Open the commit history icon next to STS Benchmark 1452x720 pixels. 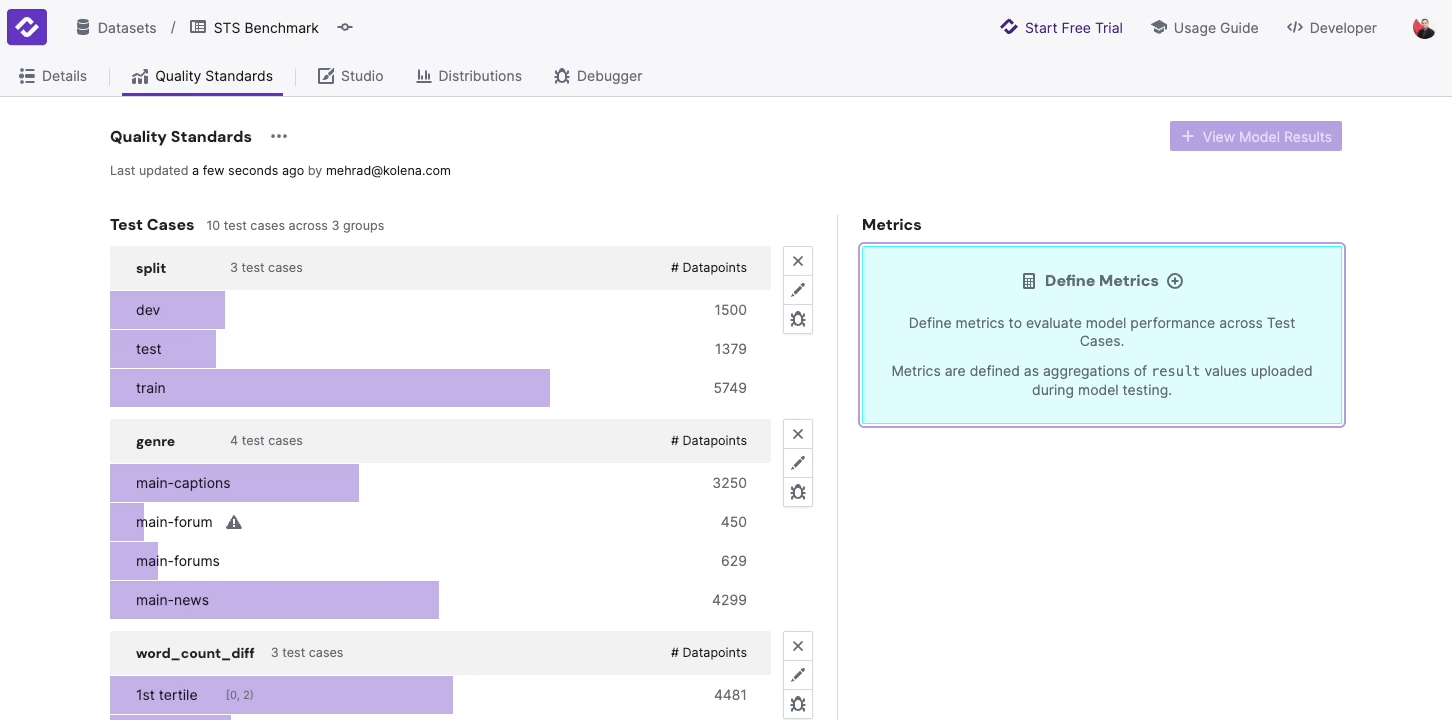coord(345,28)
